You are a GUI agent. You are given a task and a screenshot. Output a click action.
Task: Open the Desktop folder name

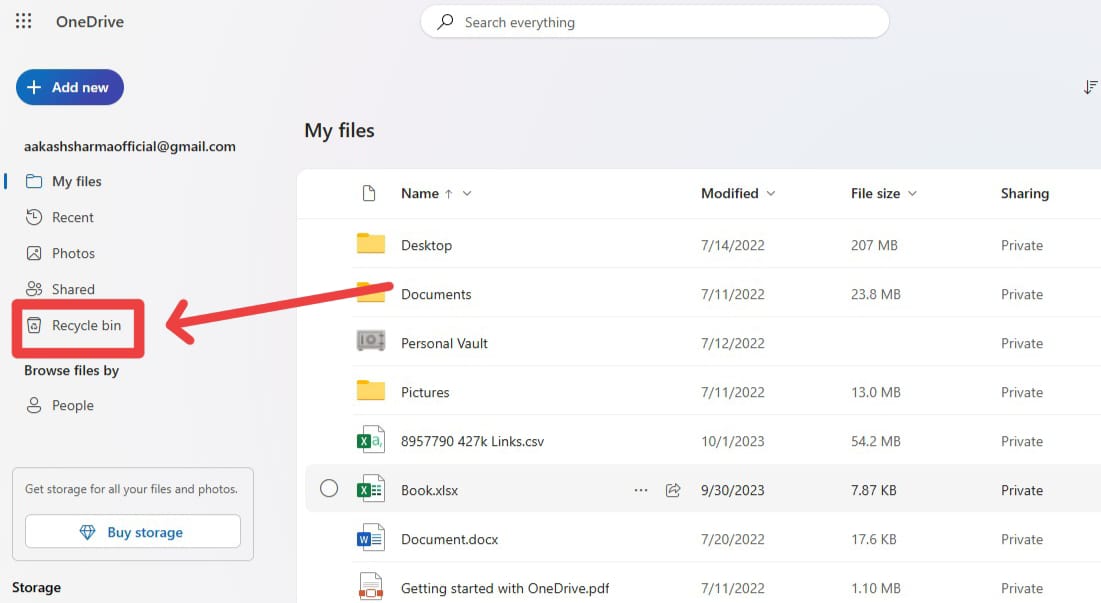[426, 245]
